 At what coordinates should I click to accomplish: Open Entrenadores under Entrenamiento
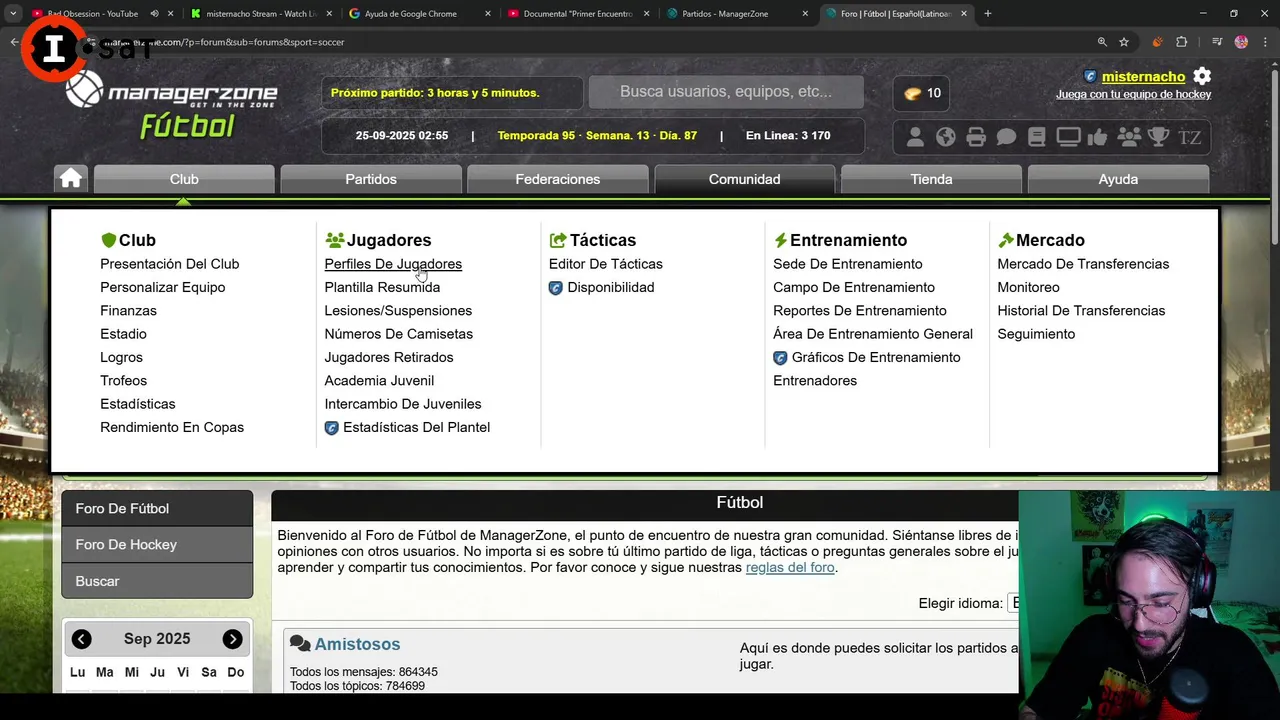(815, 381)
